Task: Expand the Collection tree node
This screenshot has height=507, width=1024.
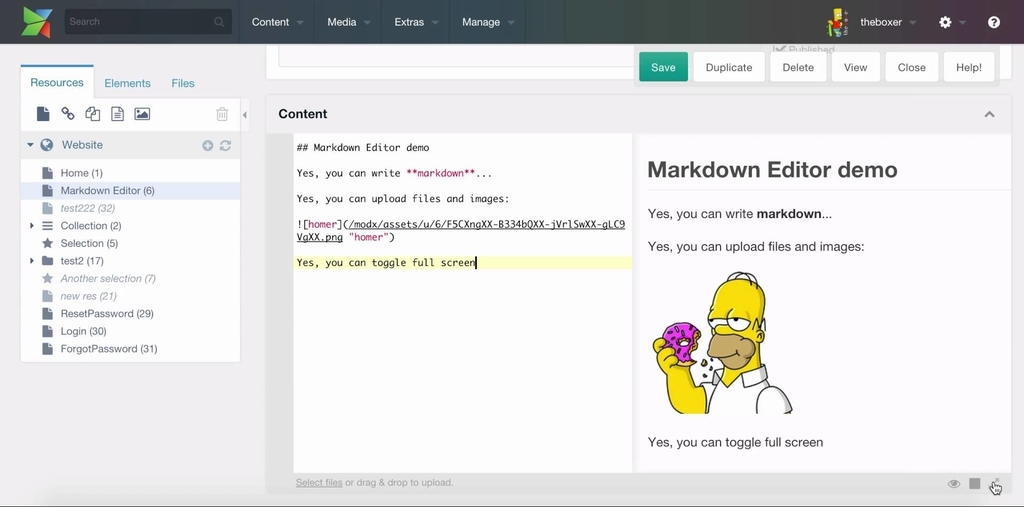Action: [31, 225]
